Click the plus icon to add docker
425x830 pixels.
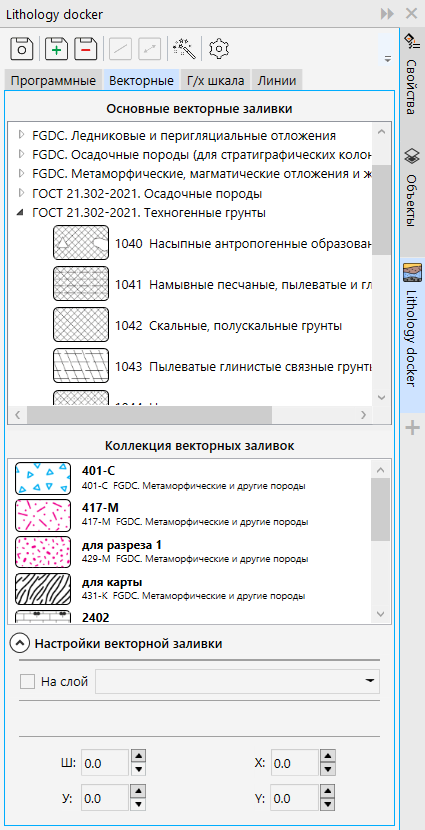pyautogui.click(x=412, y=429)
